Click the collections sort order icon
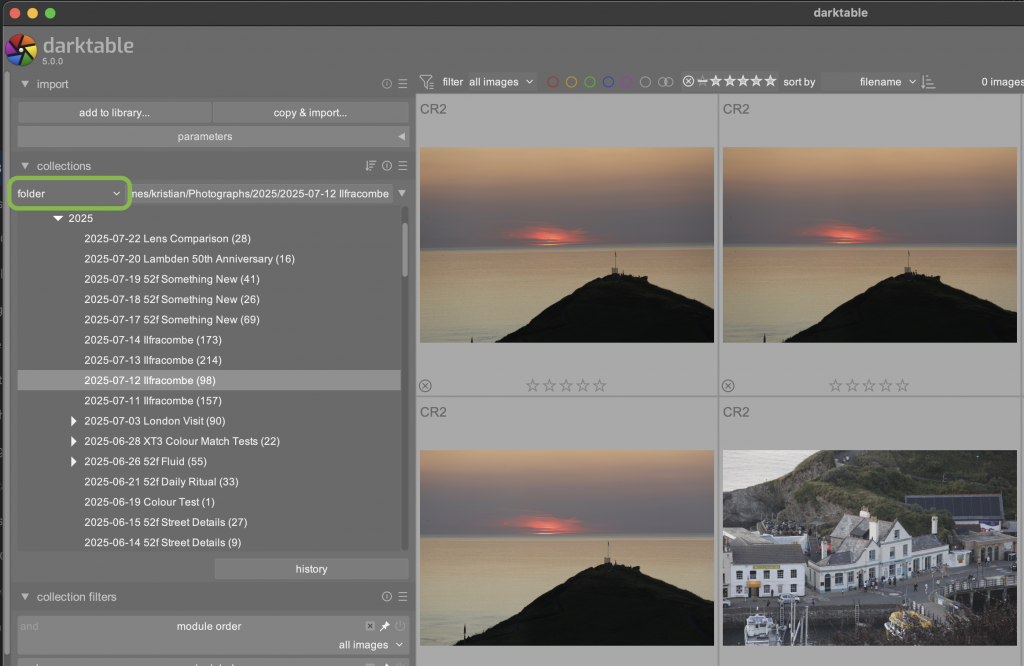The height and width of the screenshot is (666, 1024). pyautogui.click(x=371, y=166)
